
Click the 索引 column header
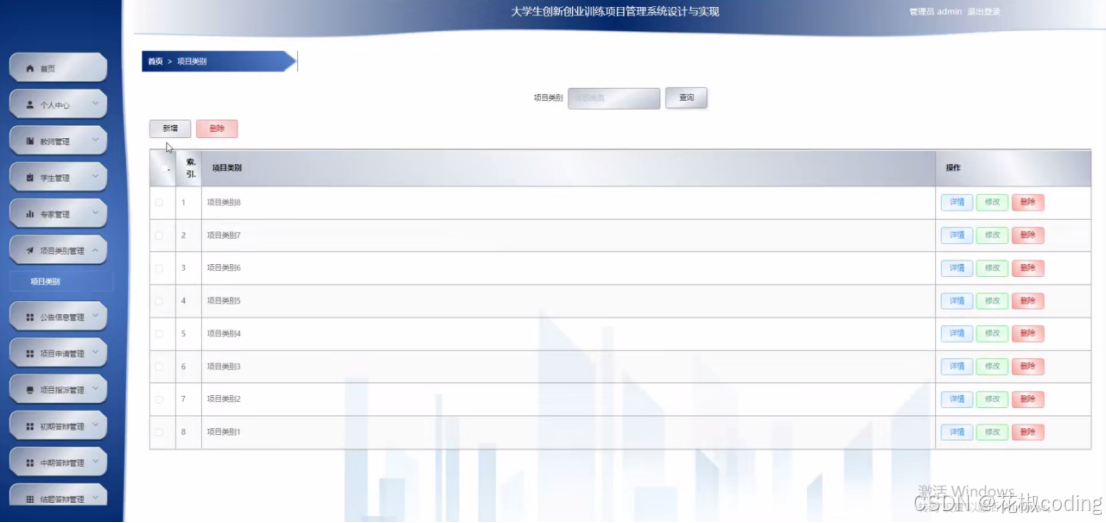189,168
